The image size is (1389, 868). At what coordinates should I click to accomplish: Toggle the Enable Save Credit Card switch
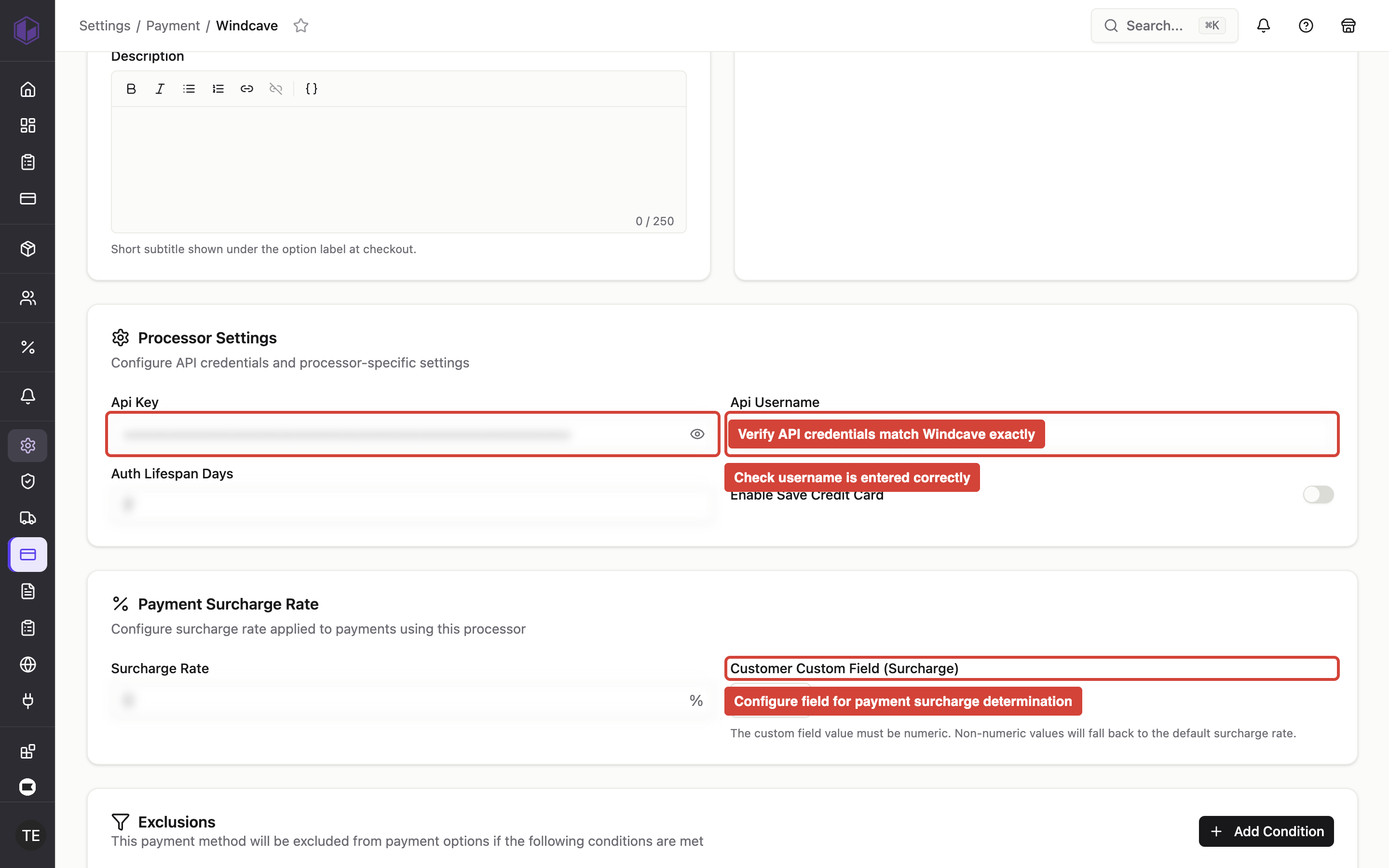pos(1318,494)
